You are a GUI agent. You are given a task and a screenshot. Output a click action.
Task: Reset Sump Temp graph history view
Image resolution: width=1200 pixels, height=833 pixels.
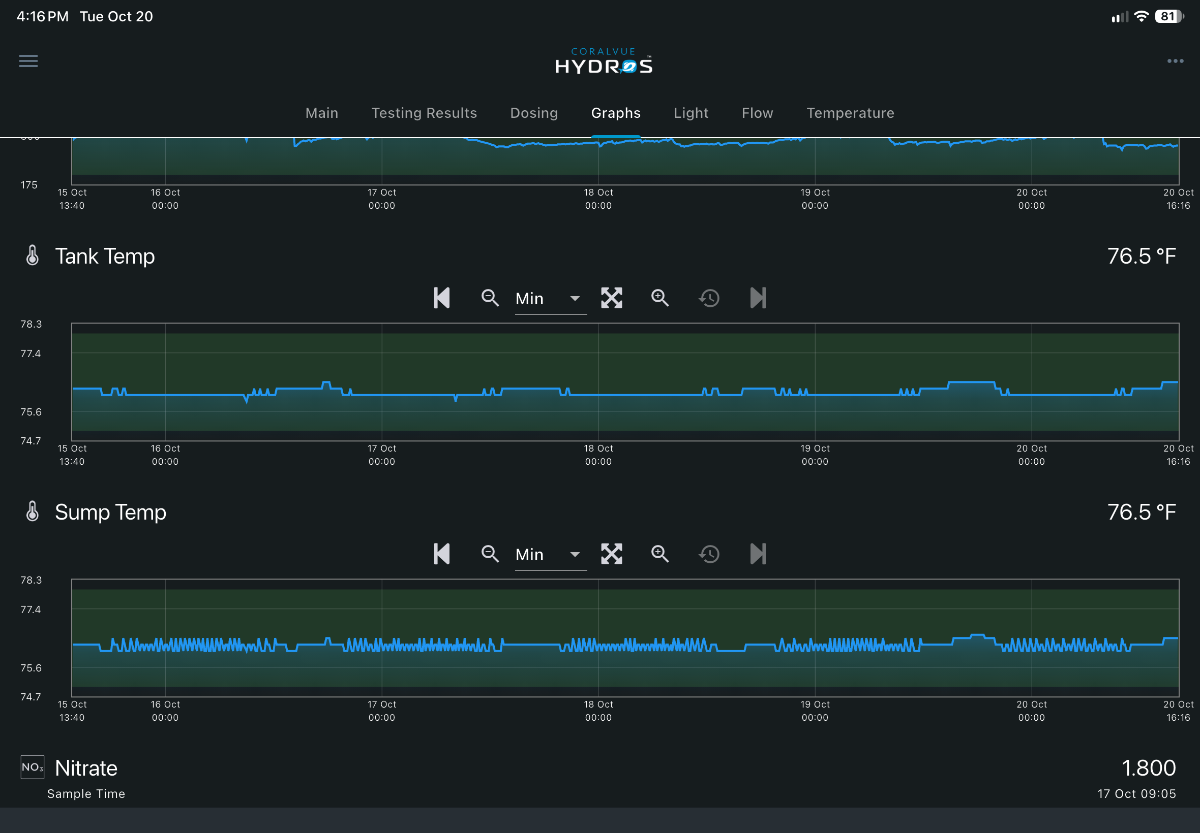click(709, 554)
